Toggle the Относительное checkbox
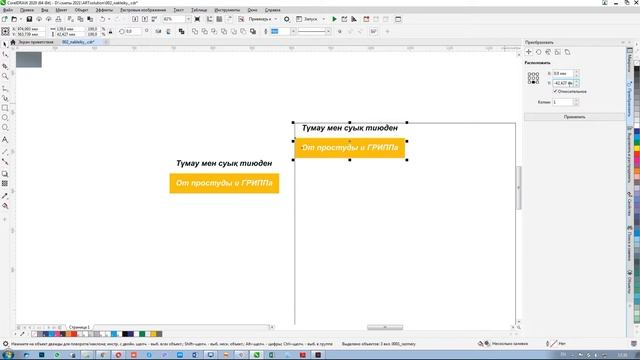The height and width of the screenshot is (360, 640). 556,91
